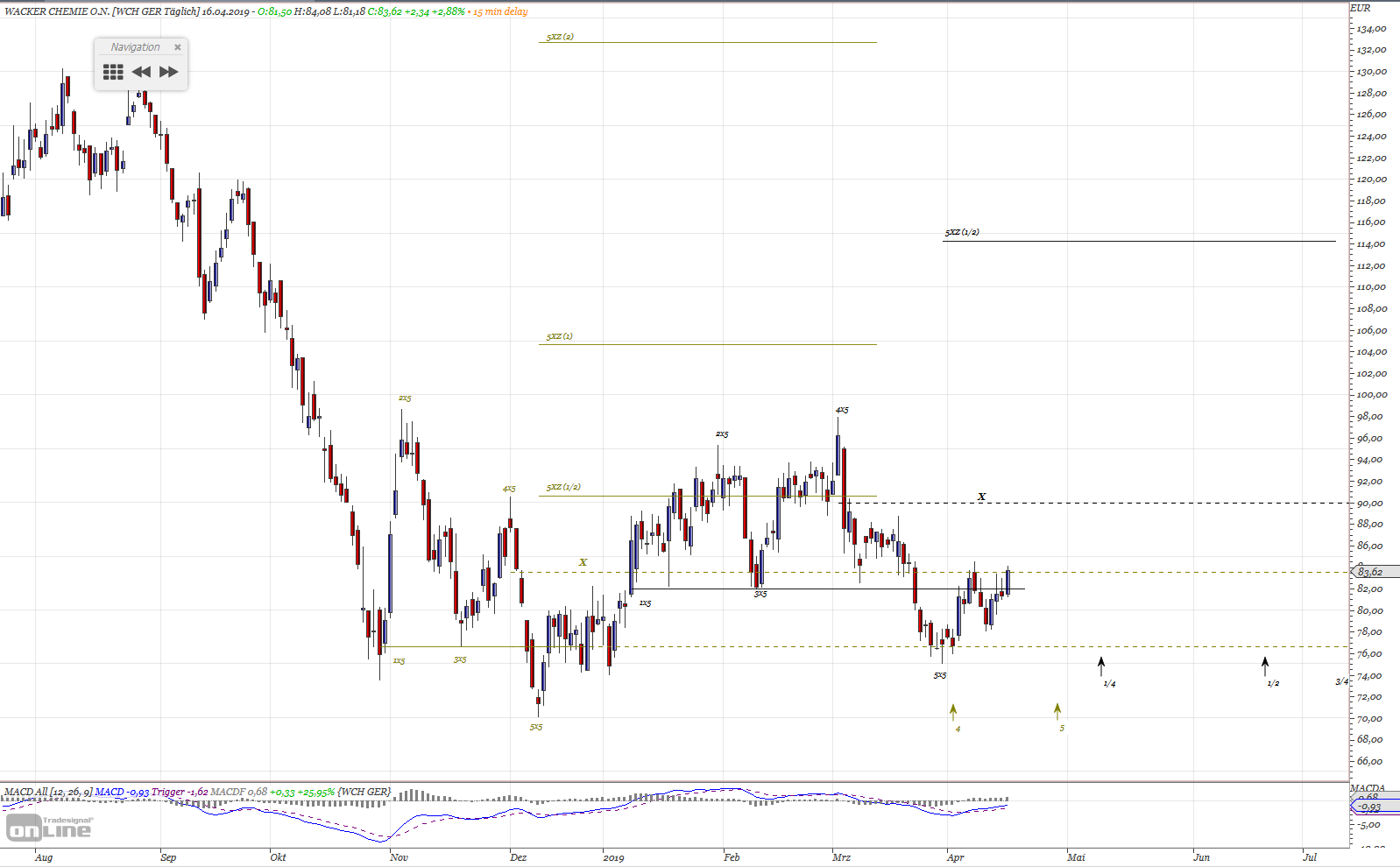
Task: Click the olive arrow marker labeled 5
Action: point(1057,711)
